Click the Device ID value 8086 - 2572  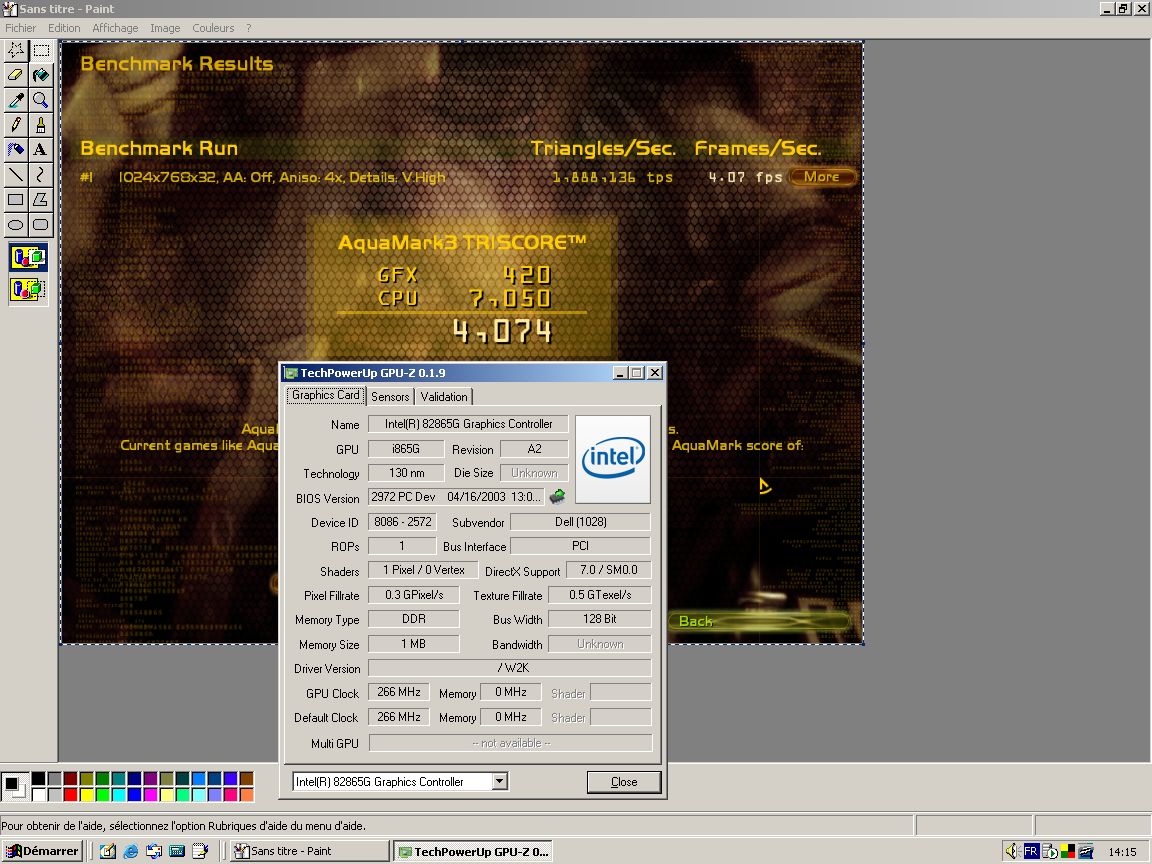click(x=402, y=522)
